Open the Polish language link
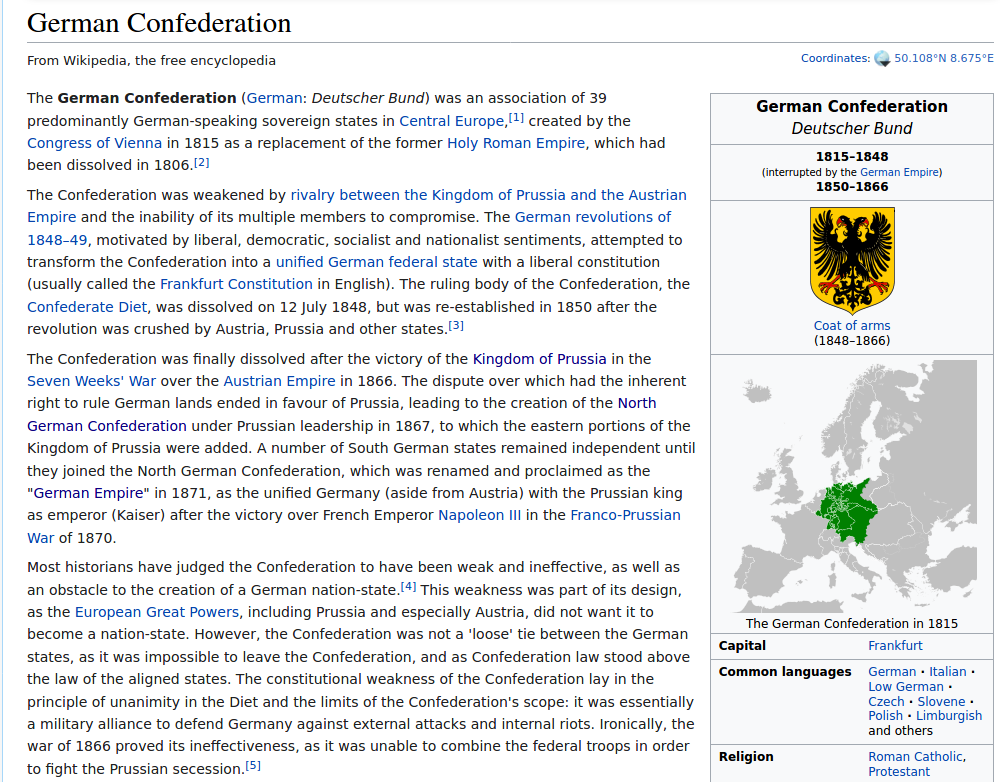The height and width of the screenshot is (782, 1000). (885, 716)
